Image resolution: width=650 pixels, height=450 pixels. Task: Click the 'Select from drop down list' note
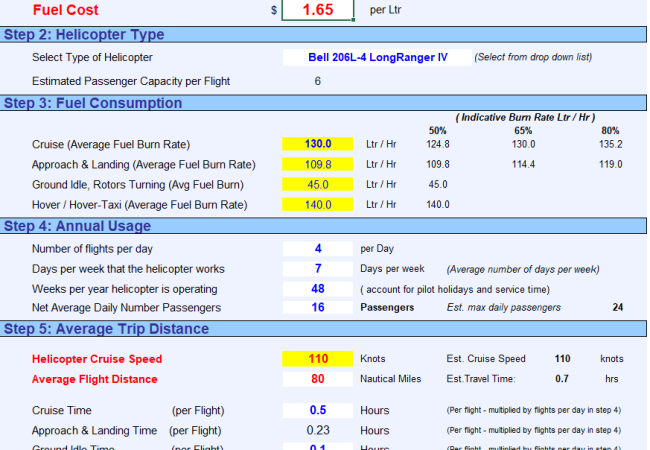click(533, 57)
